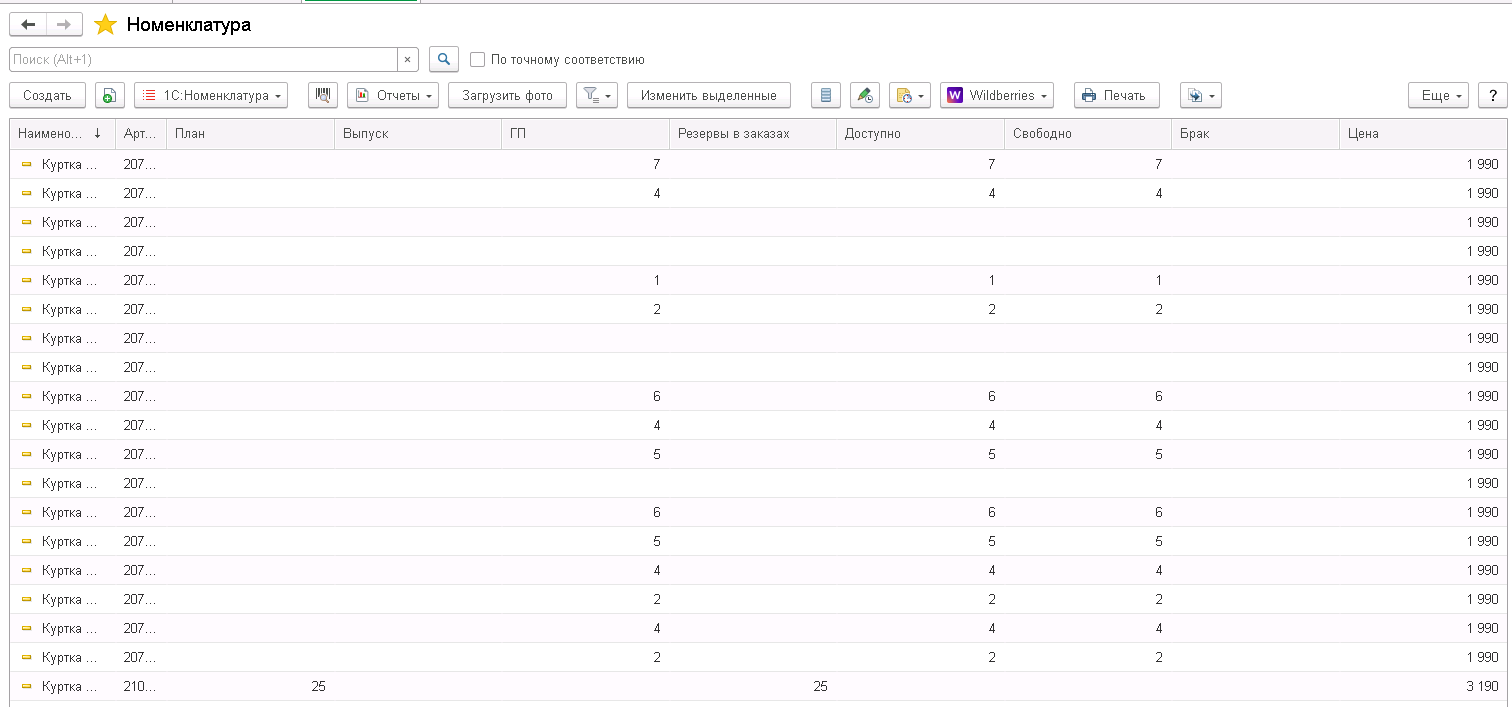
Task: Click the Печать button
Action: pos(1116,95)
